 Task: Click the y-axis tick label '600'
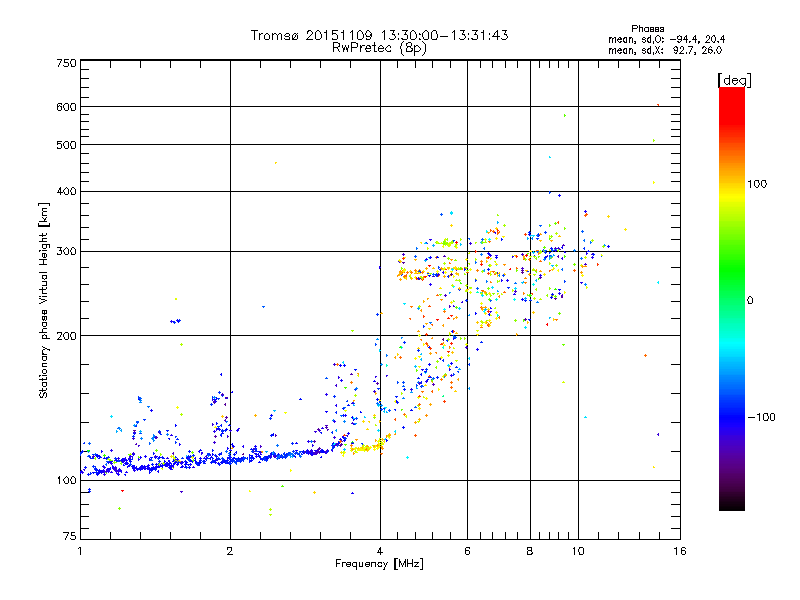(67, 107)
